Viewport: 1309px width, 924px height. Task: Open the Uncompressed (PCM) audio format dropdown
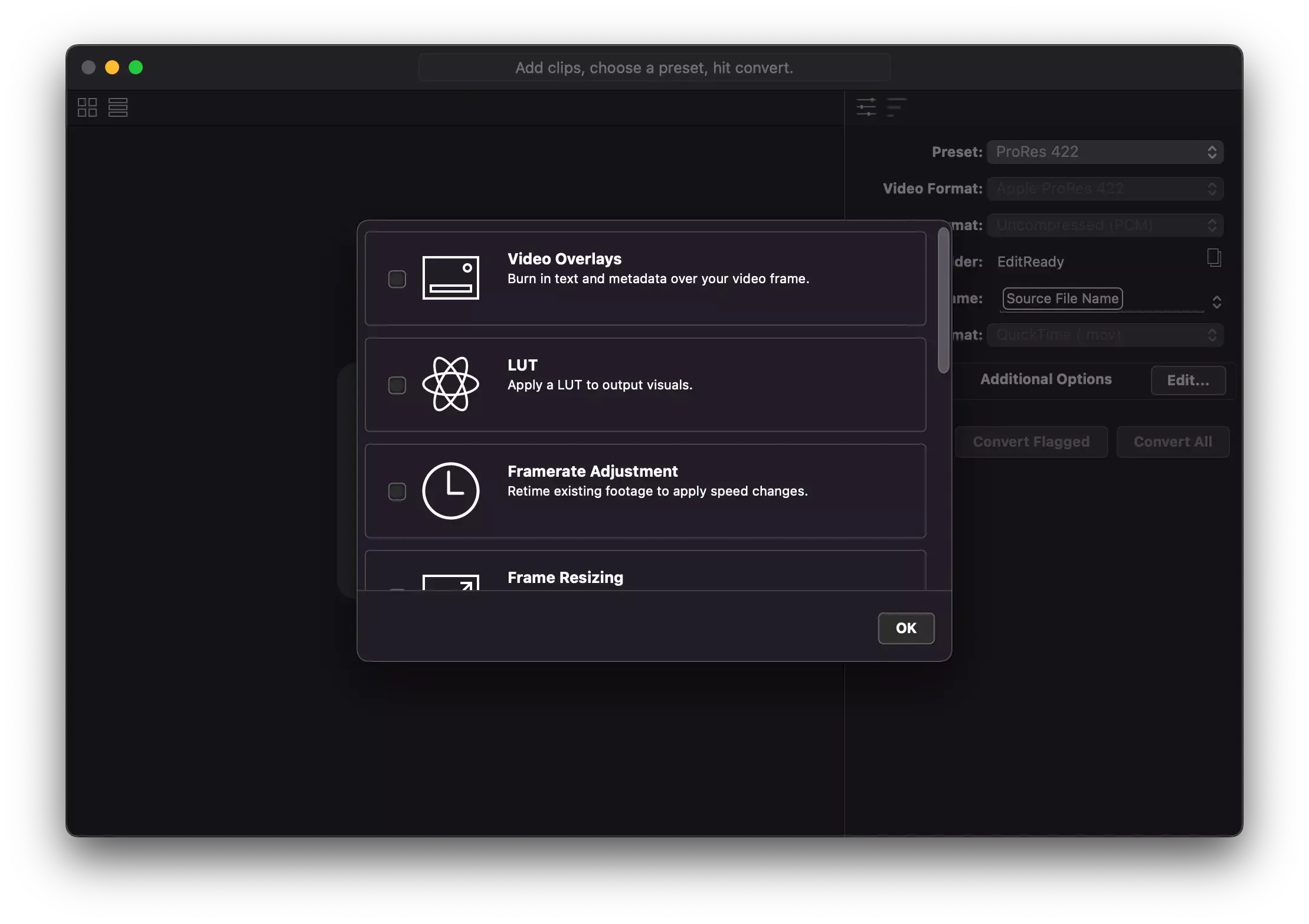point(1105,225)
